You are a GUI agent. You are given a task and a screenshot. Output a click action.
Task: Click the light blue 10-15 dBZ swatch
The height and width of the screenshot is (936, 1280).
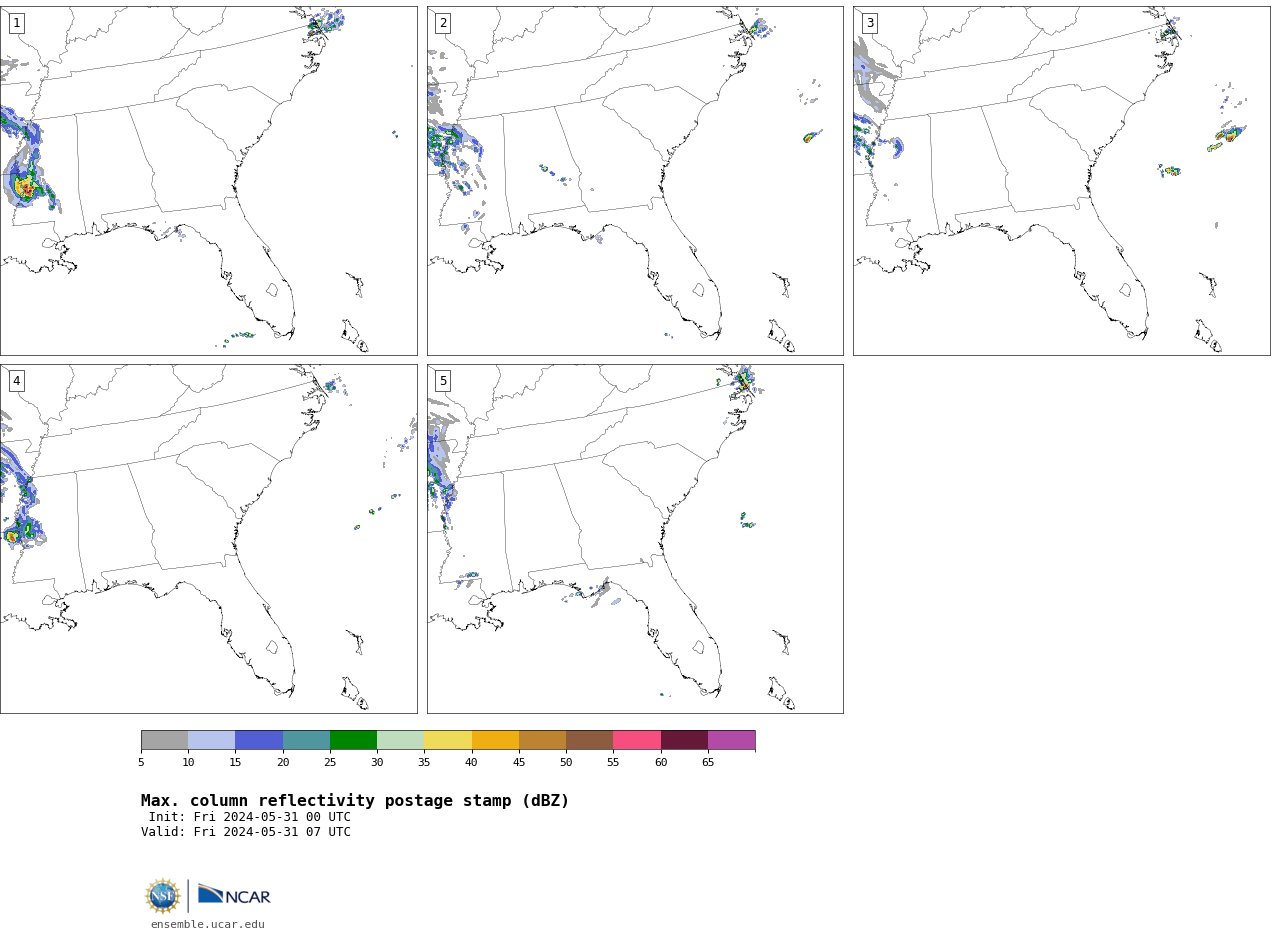pos(211,740)
